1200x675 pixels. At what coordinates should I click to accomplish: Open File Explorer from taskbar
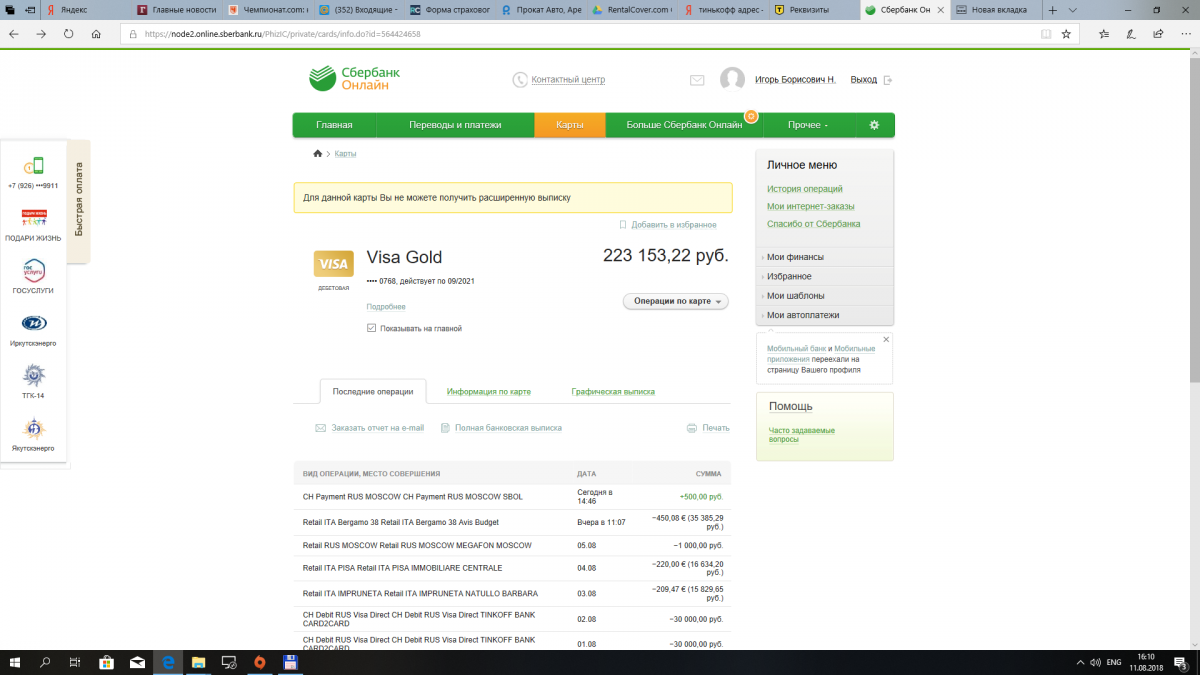[x=198, y=661]
